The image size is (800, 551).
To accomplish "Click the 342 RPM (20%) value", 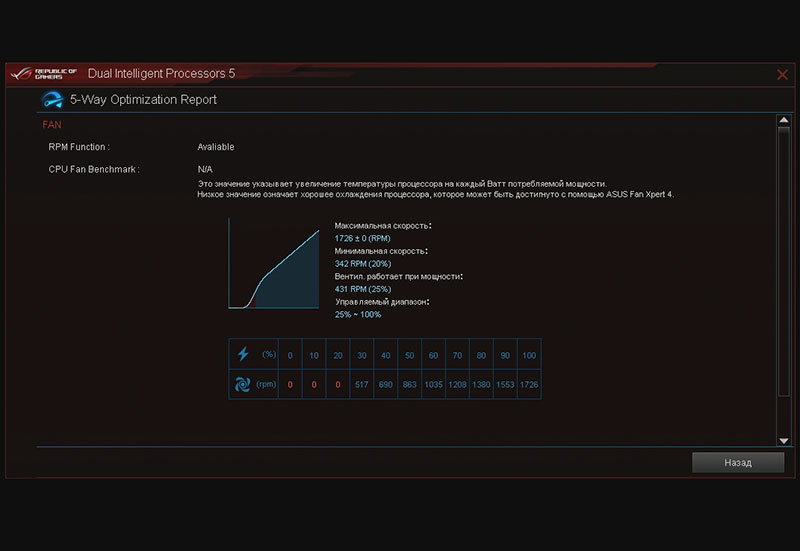I will [x=363, y=264].
